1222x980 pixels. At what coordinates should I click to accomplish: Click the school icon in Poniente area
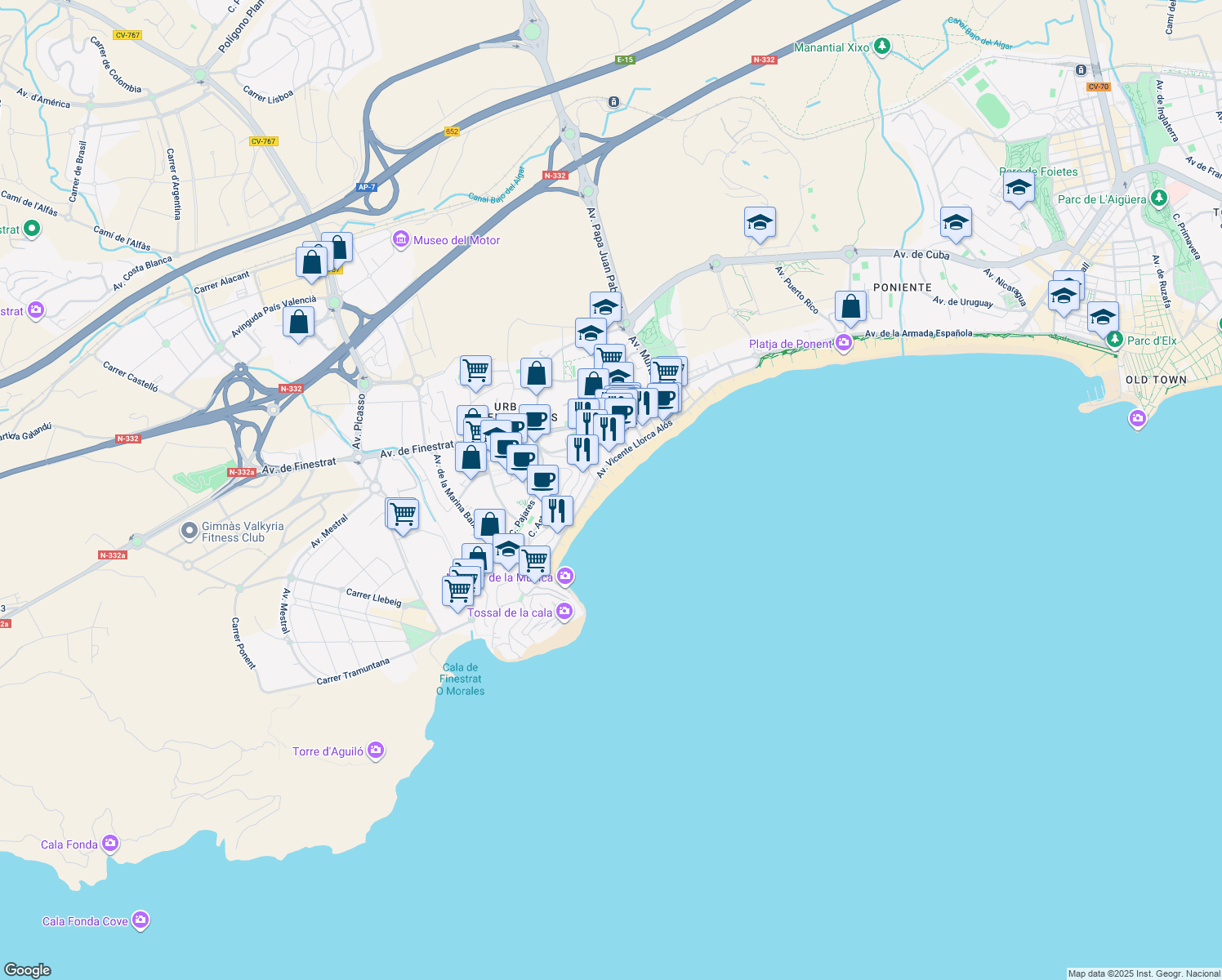pos(956,222)
